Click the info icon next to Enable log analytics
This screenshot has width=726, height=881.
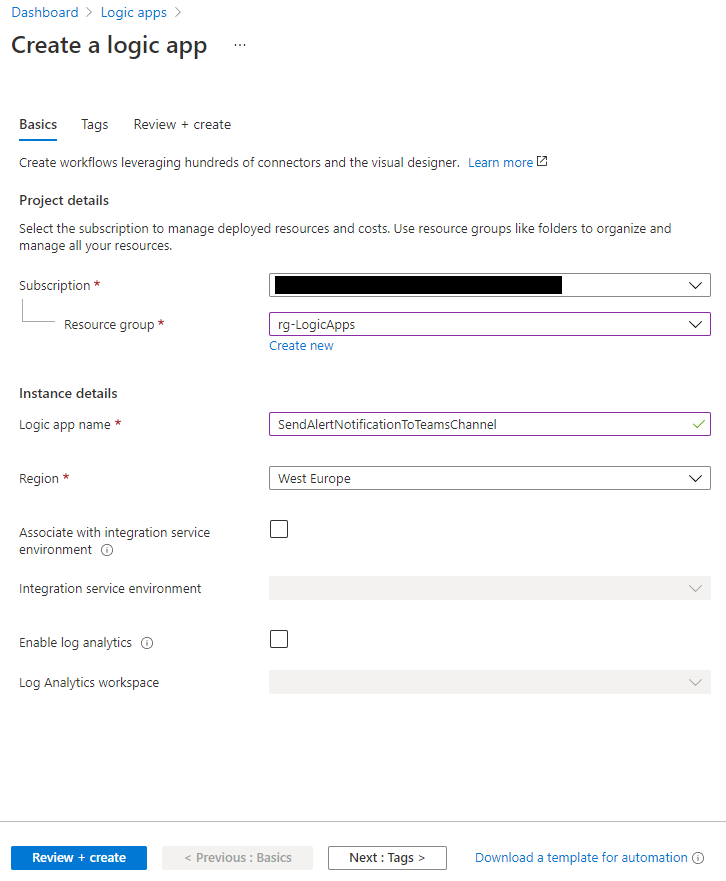pyautogui.click(x=147, y=643)
